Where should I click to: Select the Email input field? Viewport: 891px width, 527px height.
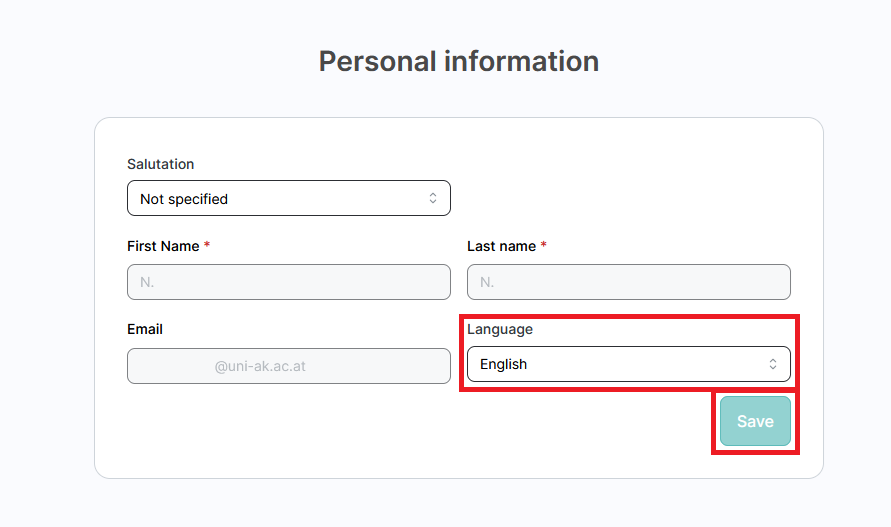pyautogui.click(x=288, y=366)
